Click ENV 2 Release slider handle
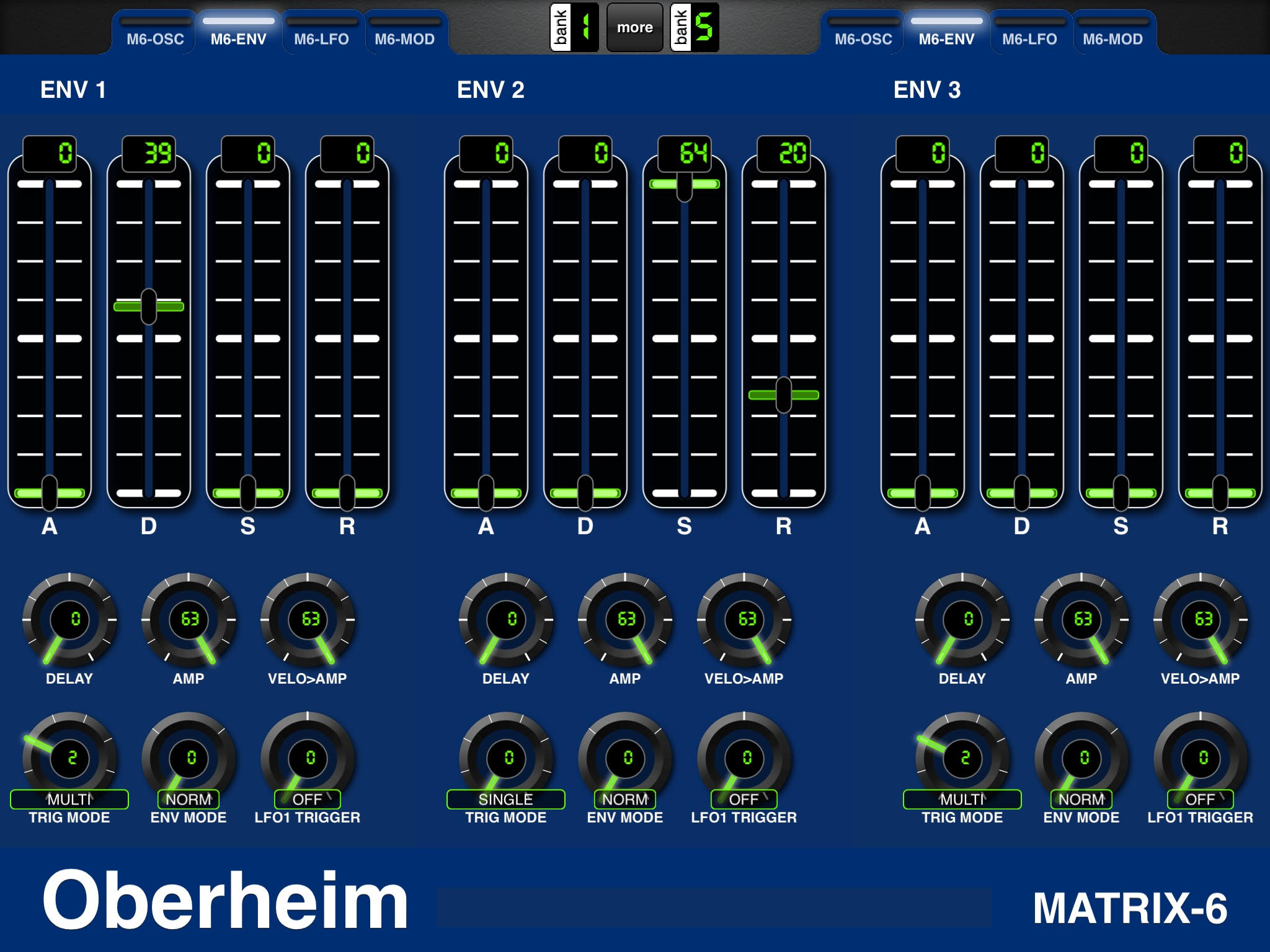 click(784, 395)
